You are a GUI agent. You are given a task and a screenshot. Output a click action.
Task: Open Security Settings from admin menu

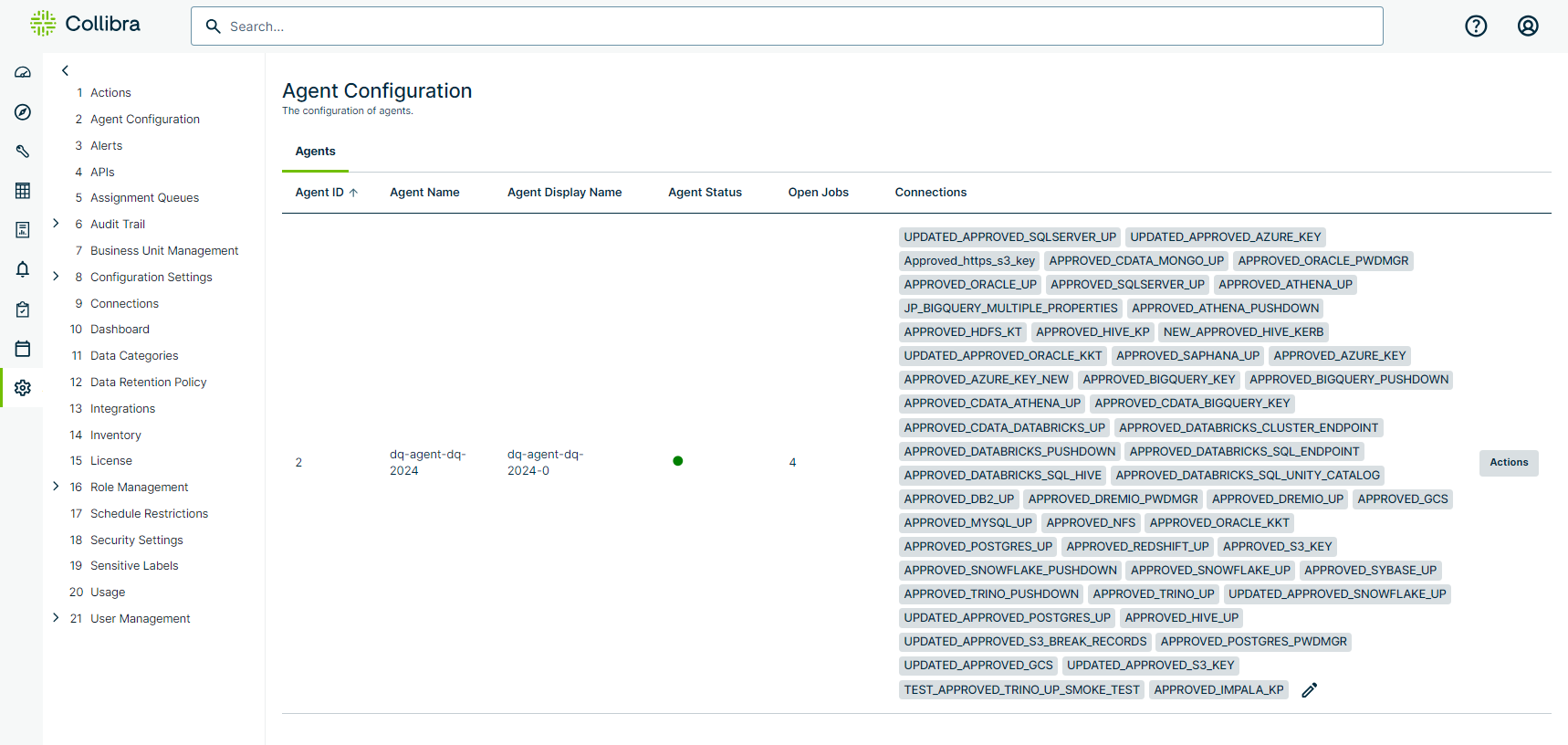click(136, 540)
